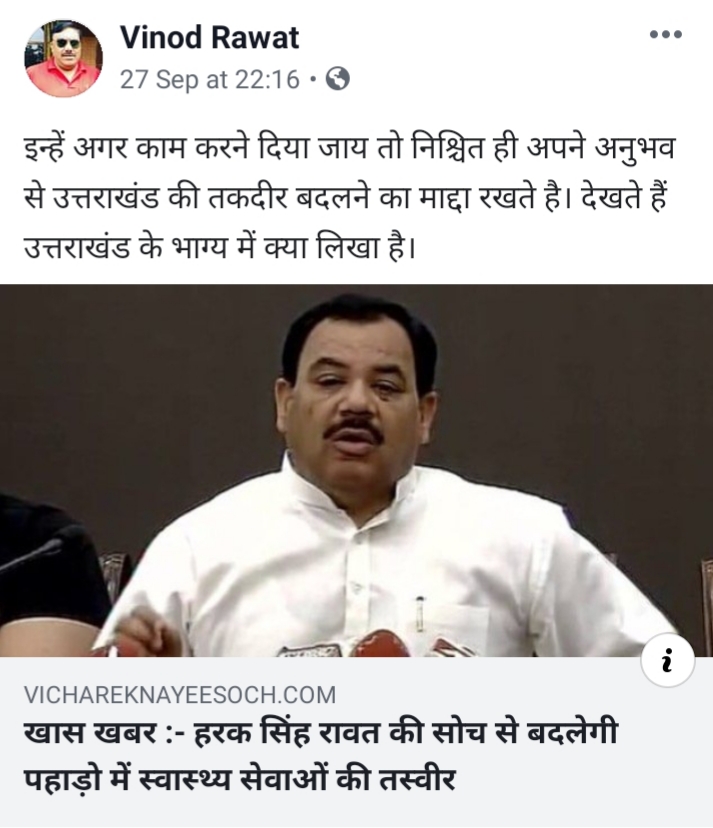
Task: Open the three-dot post options menu
Action: tap(665, 35)
